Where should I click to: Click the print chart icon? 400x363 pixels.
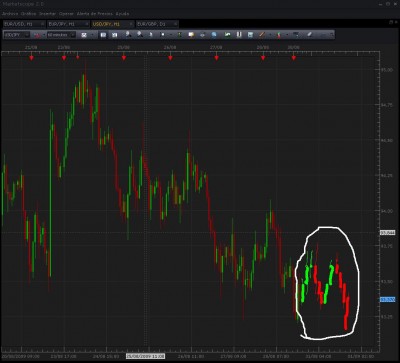203,34
